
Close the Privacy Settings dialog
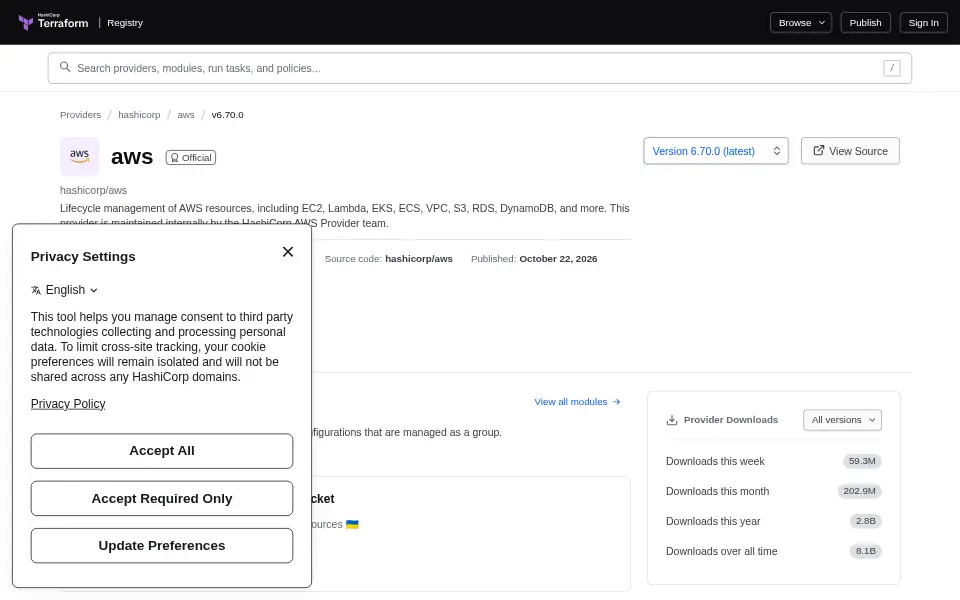[x=288, y=252]
